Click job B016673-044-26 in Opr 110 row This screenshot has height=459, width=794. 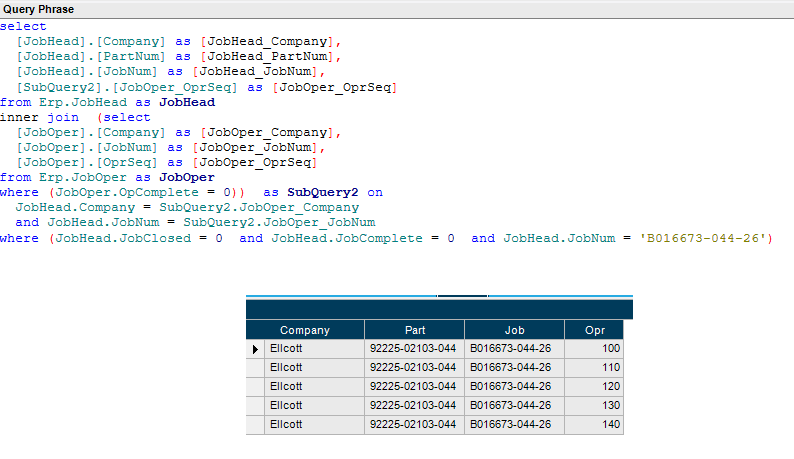pyautogui.click(x=514, y=368)
